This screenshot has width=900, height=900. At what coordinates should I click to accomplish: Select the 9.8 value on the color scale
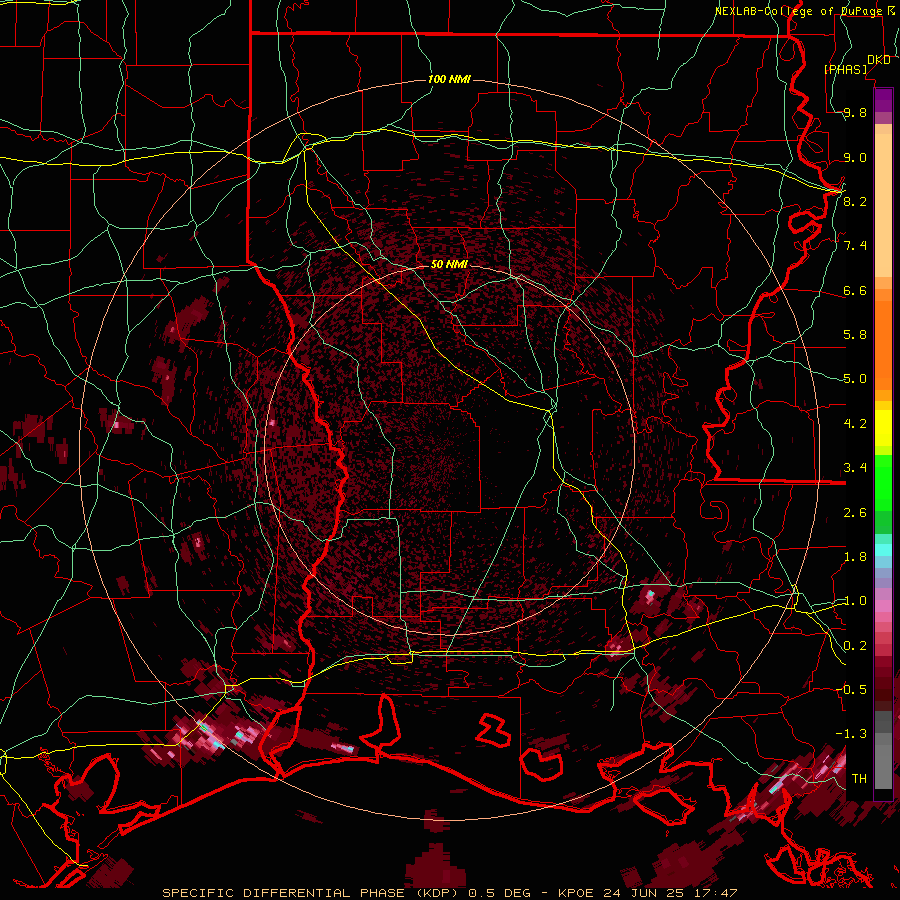click(x=855, y=112)
